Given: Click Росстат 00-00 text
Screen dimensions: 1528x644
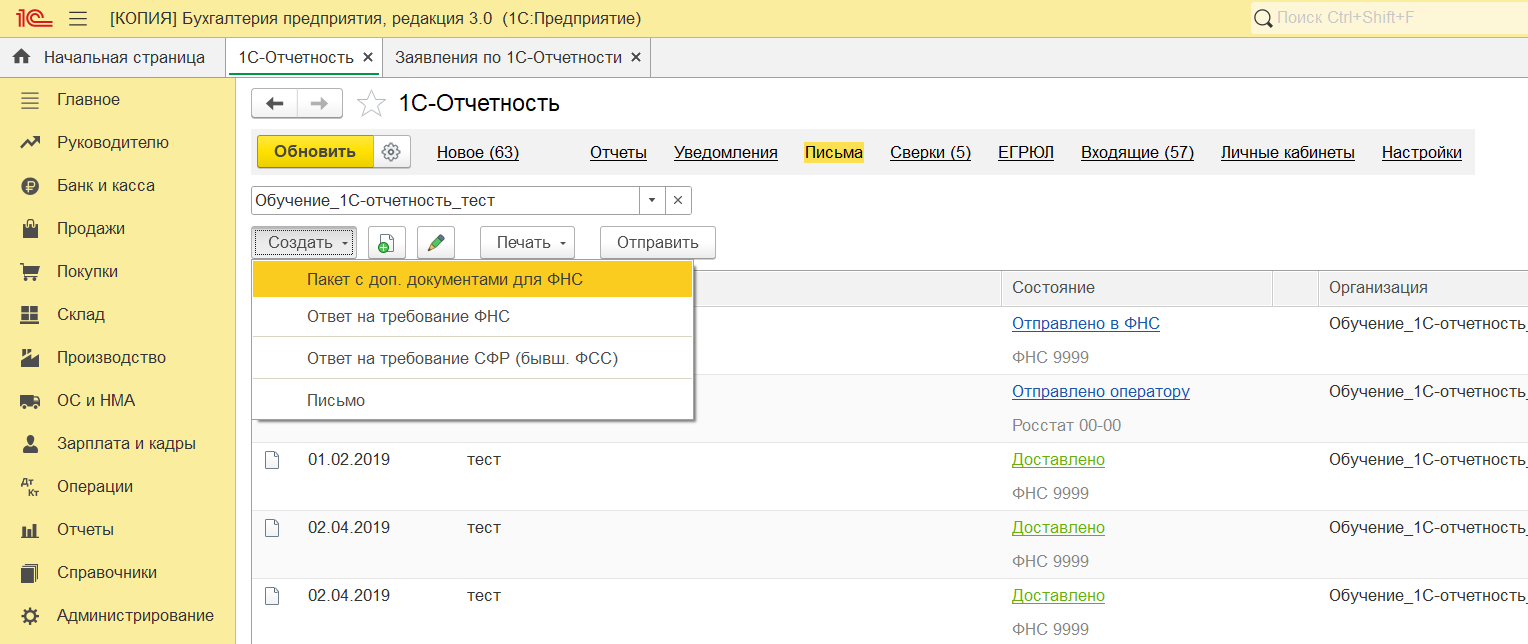Looking at the screenshot, I should (1067, 426).
